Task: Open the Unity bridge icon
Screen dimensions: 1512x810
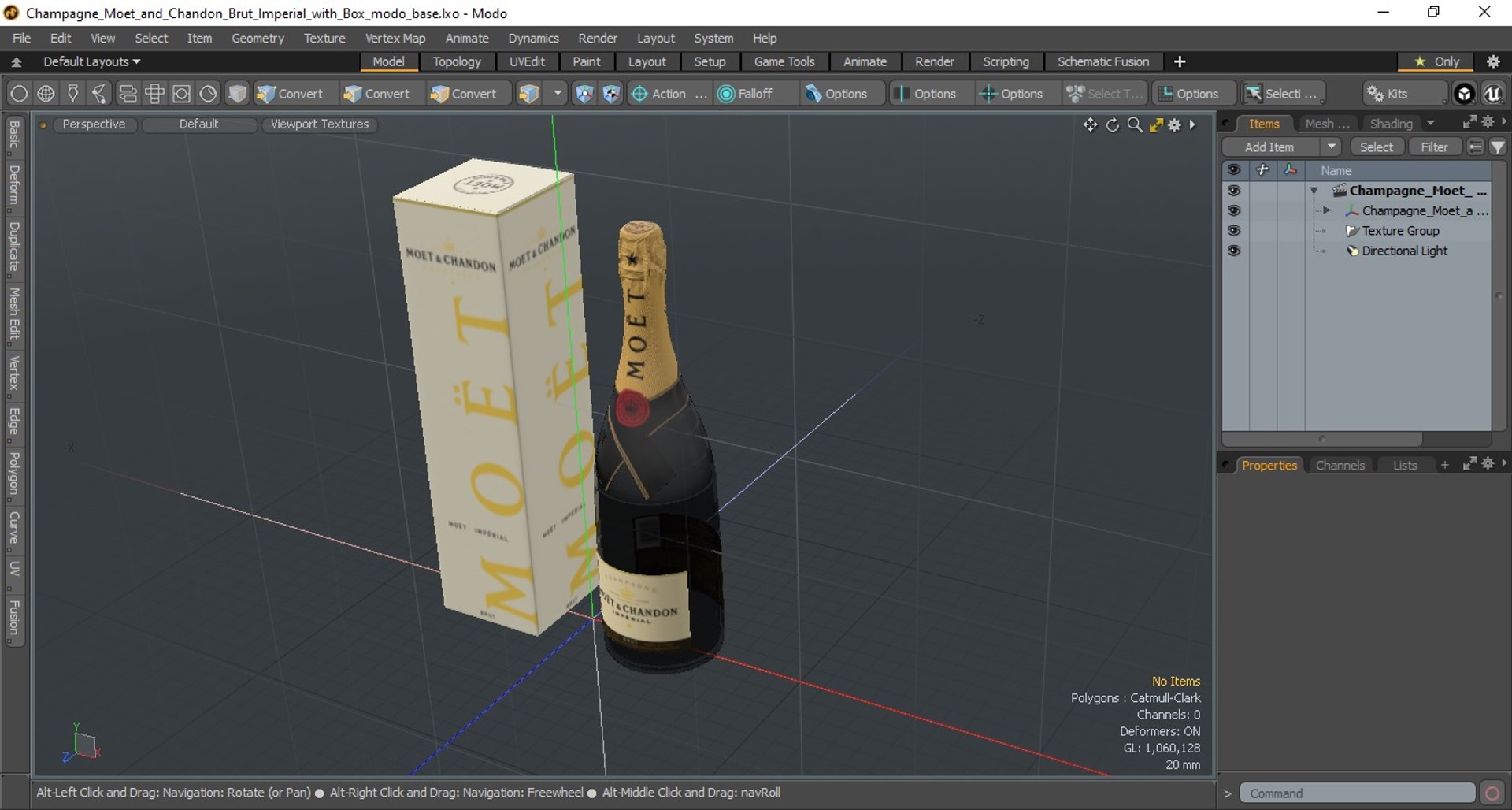Action: point(1464,94)
